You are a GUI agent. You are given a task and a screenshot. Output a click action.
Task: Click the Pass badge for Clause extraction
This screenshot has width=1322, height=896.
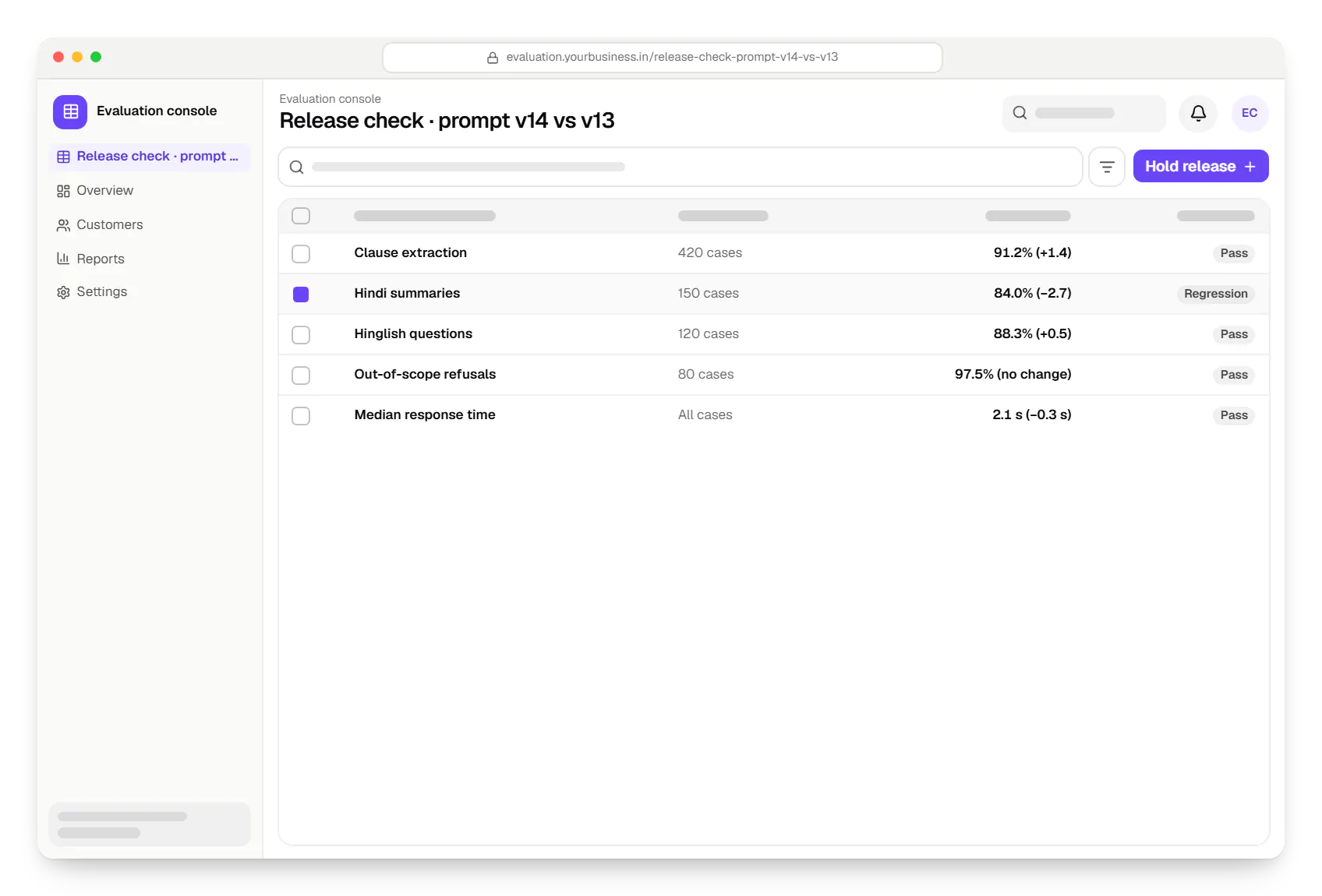coord(1233,253)
